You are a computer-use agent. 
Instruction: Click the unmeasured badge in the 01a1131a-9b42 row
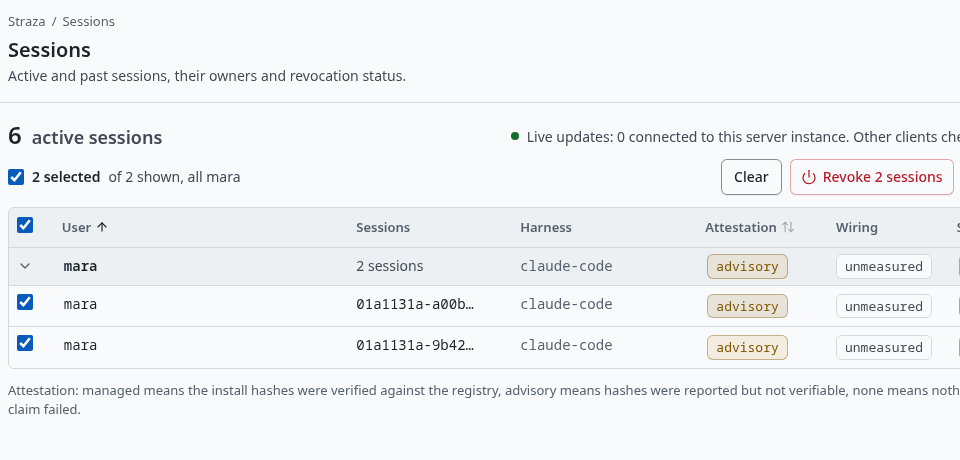883,347
